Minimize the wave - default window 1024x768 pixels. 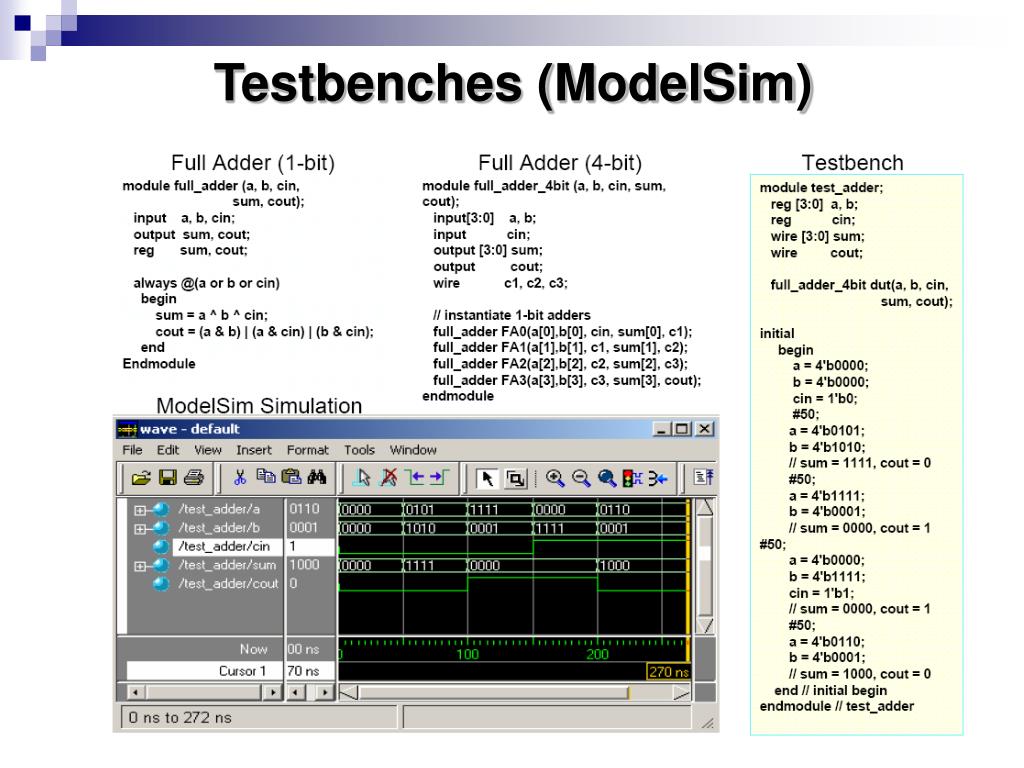(662, 429)
